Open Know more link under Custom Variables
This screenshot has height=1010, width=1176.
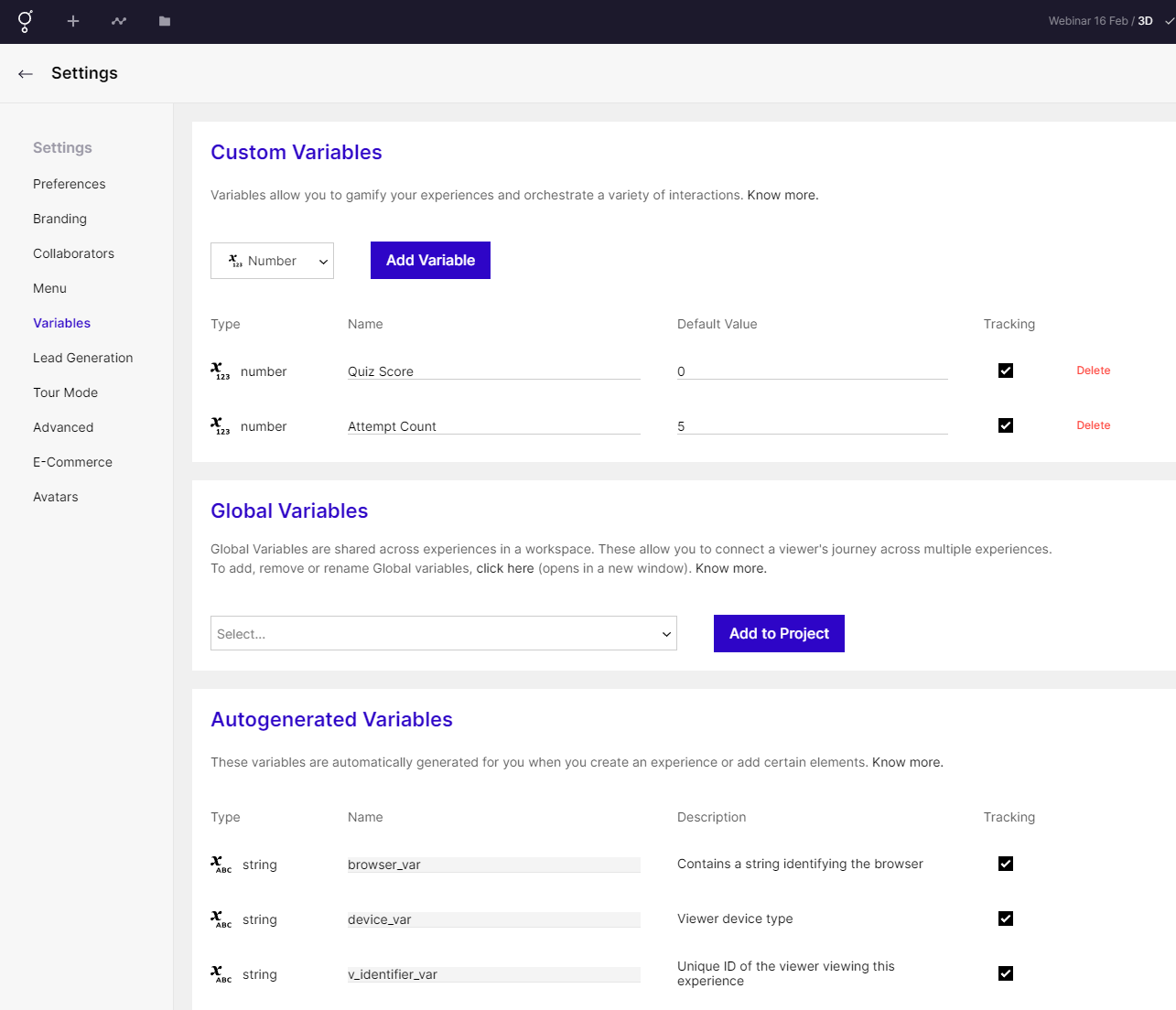782,195
